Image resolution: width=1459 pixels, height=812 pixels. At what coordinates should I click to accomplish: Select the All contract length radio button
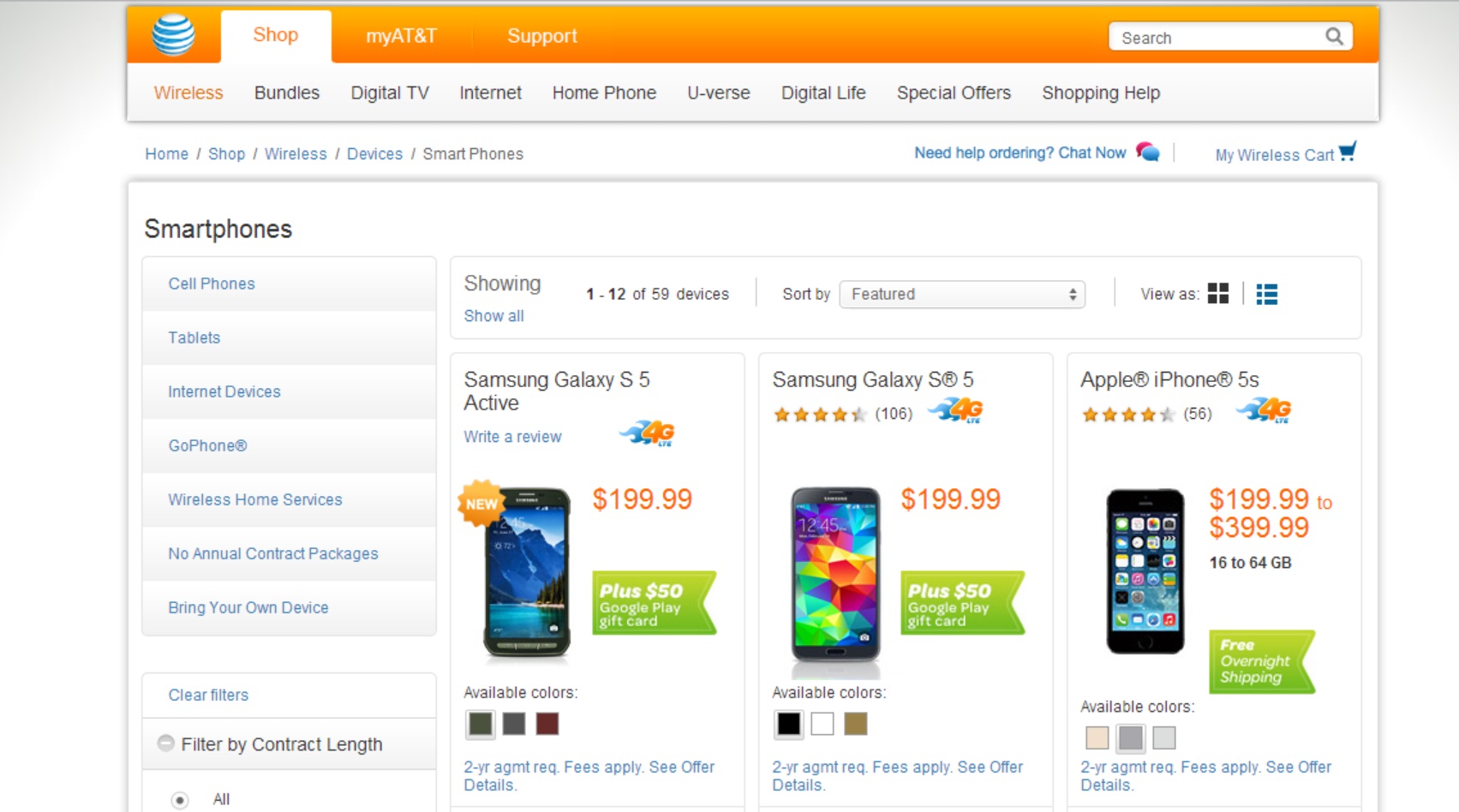tap(180, 800)
